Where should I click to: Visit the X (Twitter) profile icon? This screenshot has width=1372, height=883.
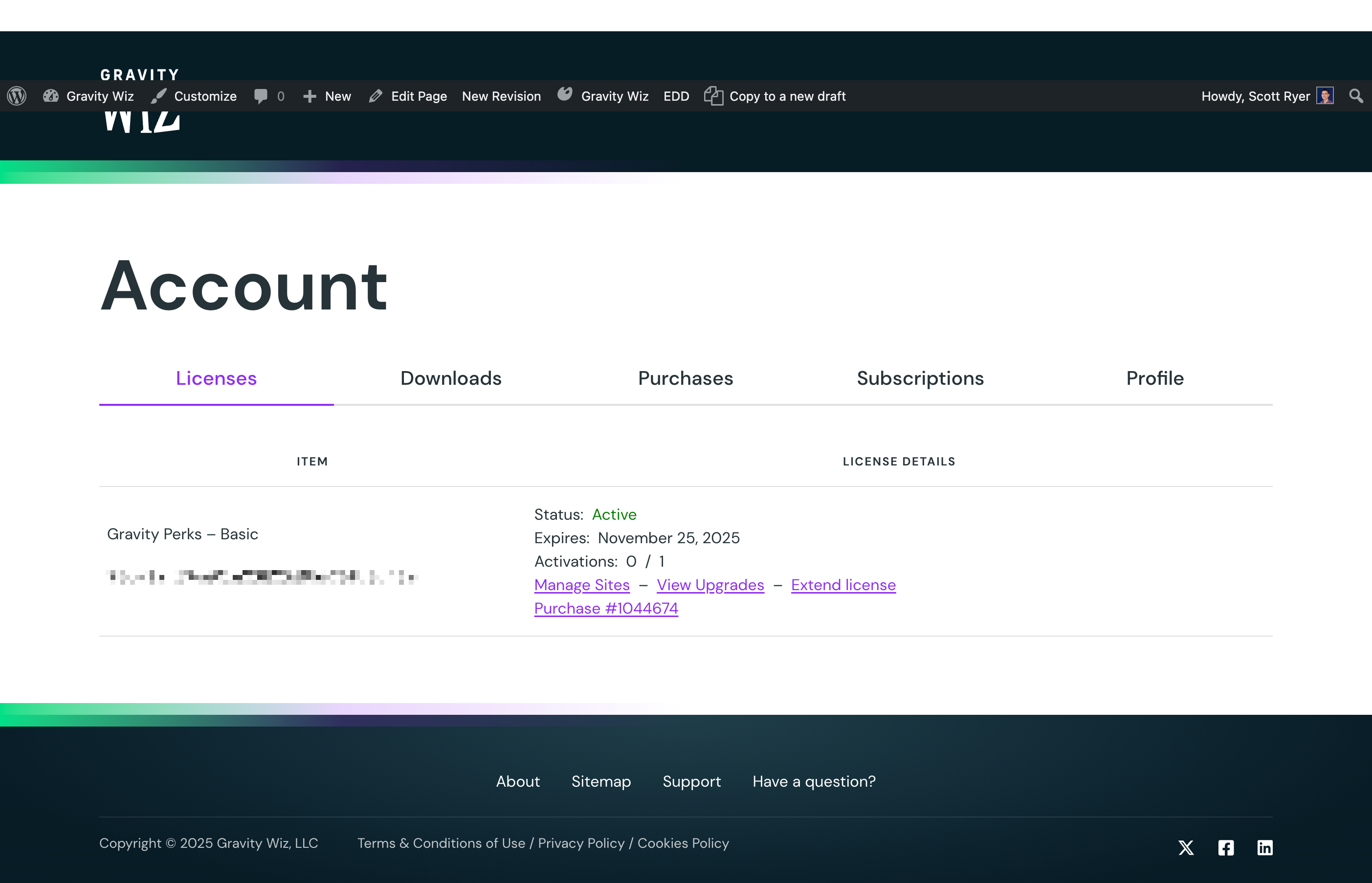pyautogui.click(x=1186, y=847)
